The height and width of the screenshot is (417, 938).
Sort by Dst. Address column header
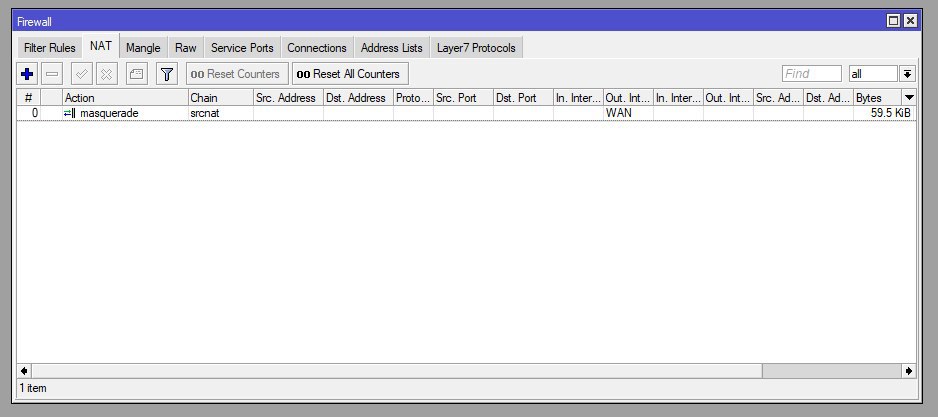click(x=358, y=98)
